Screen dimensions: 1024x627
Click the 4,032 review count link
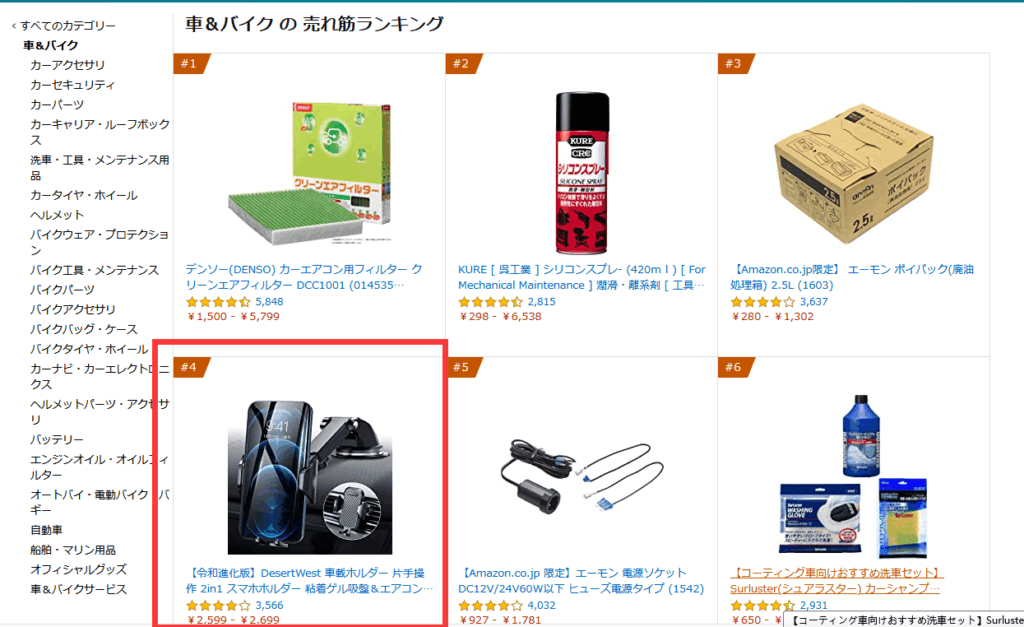[x=541, y=605]
